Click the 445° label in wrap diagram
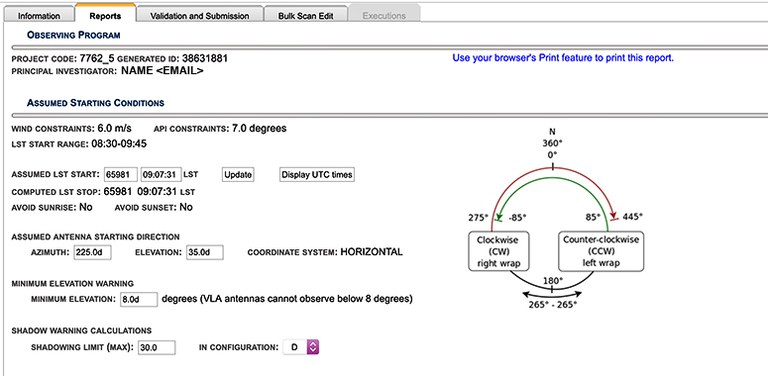This screenshot has height=376, width=768. coord(634,217)
